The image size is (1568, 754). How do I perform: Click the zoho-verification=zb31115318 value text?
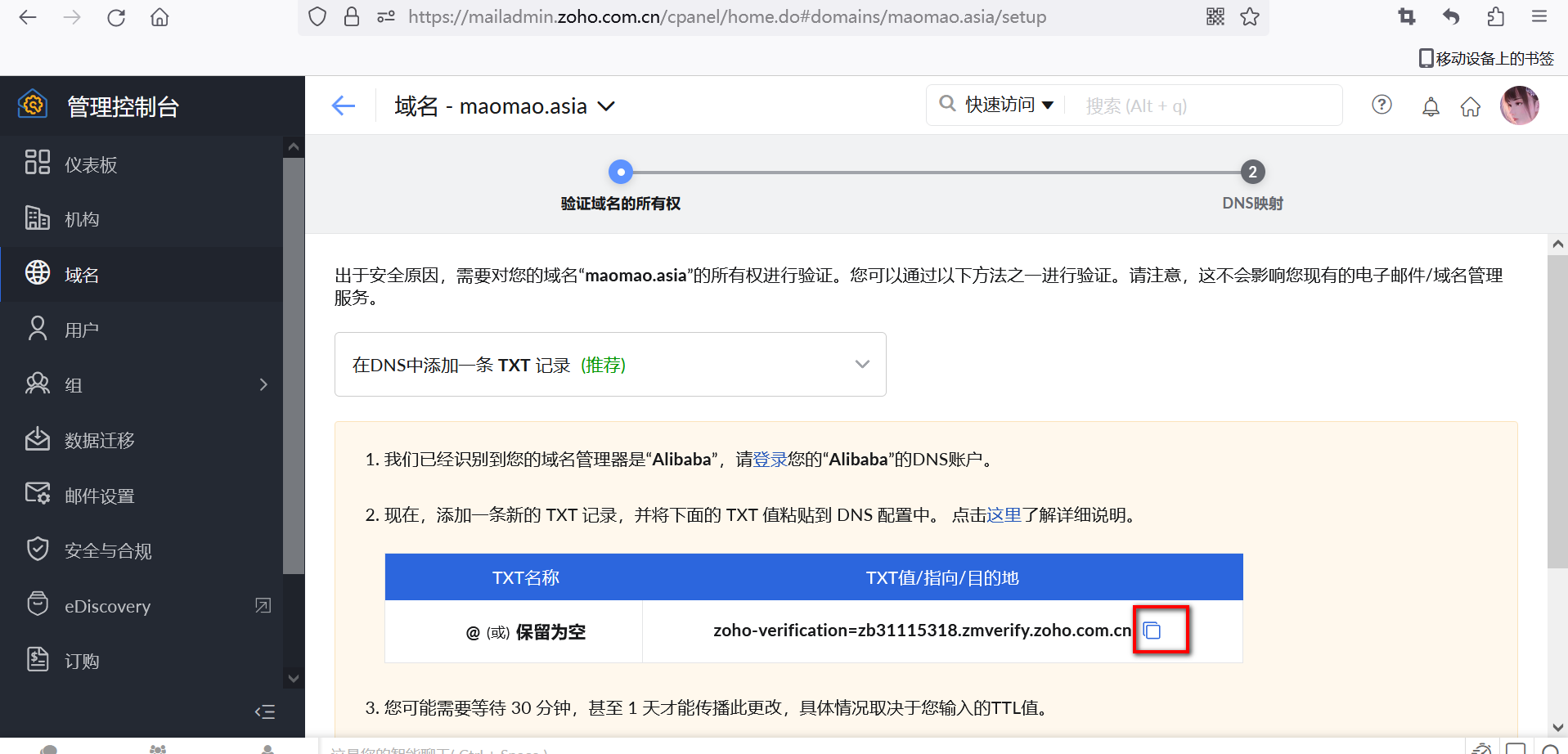click(x=923, y=631)
